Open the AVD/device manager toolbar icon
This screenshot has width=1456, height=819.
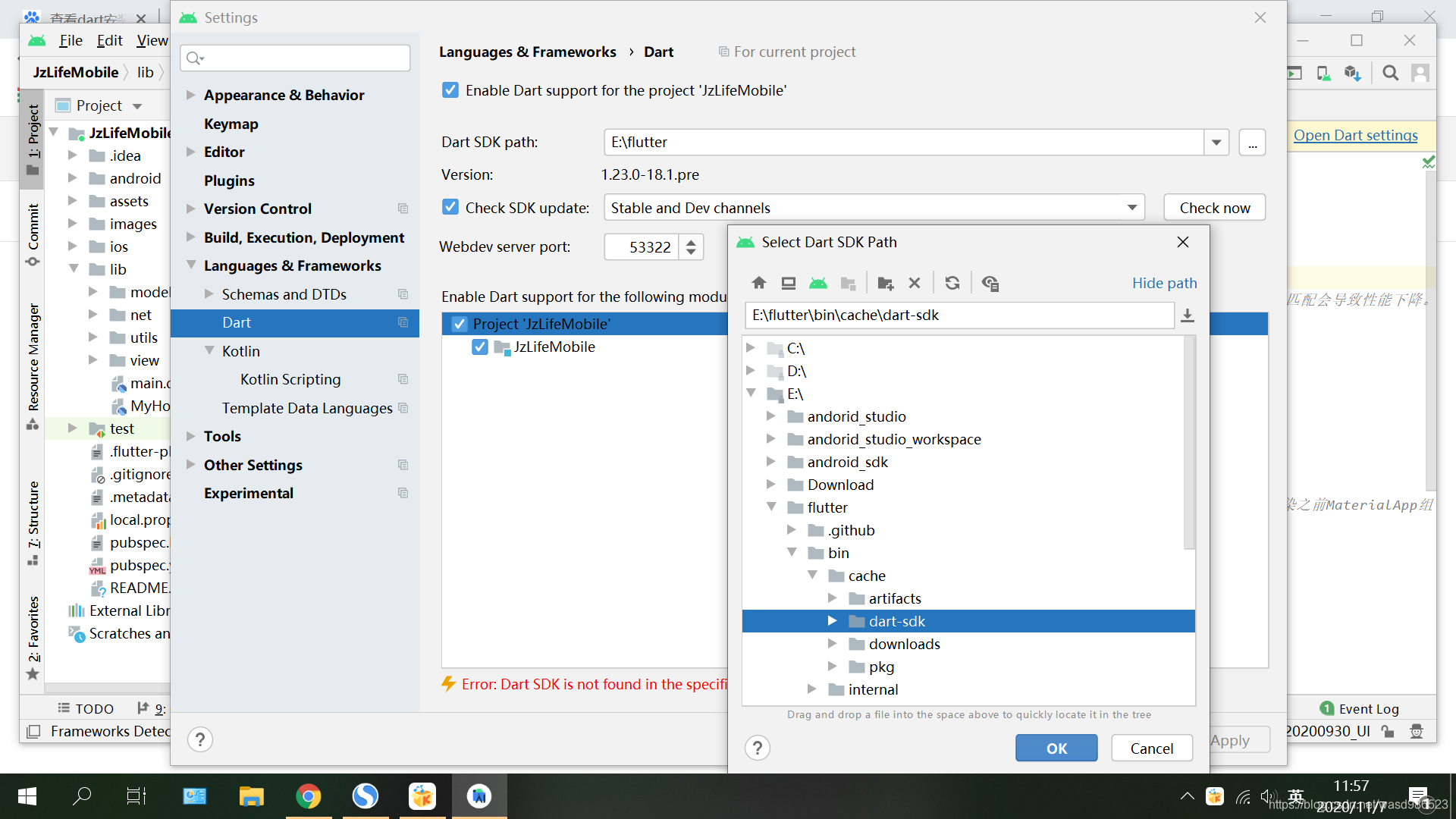point(1323,73)
